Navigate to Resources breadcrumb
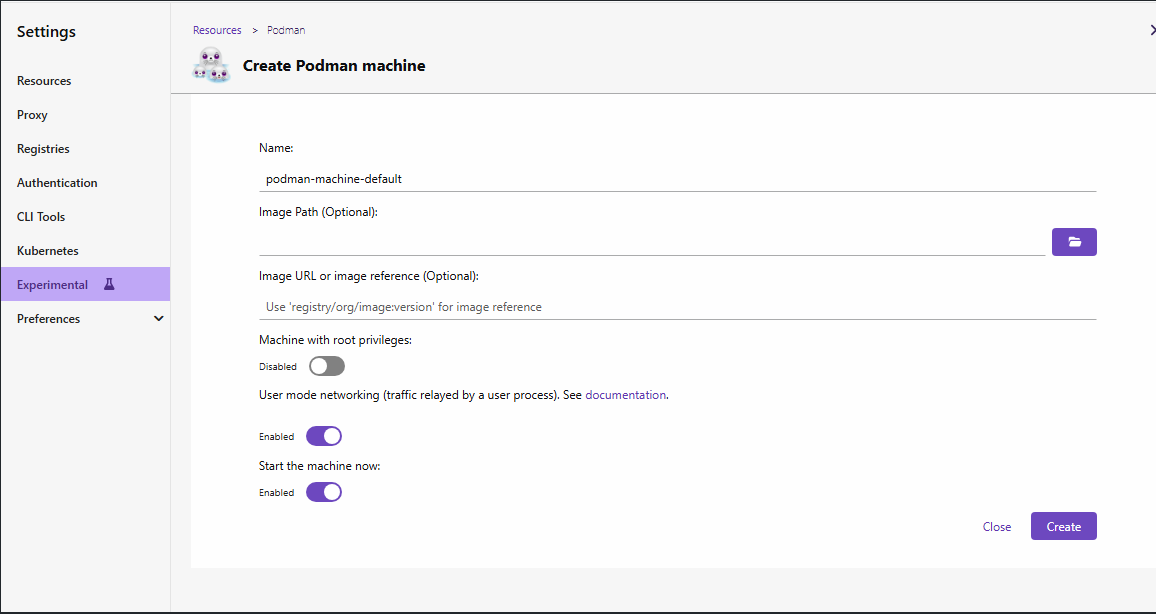1156x614 pixels. pyautogui.click(x=217, y=30)
